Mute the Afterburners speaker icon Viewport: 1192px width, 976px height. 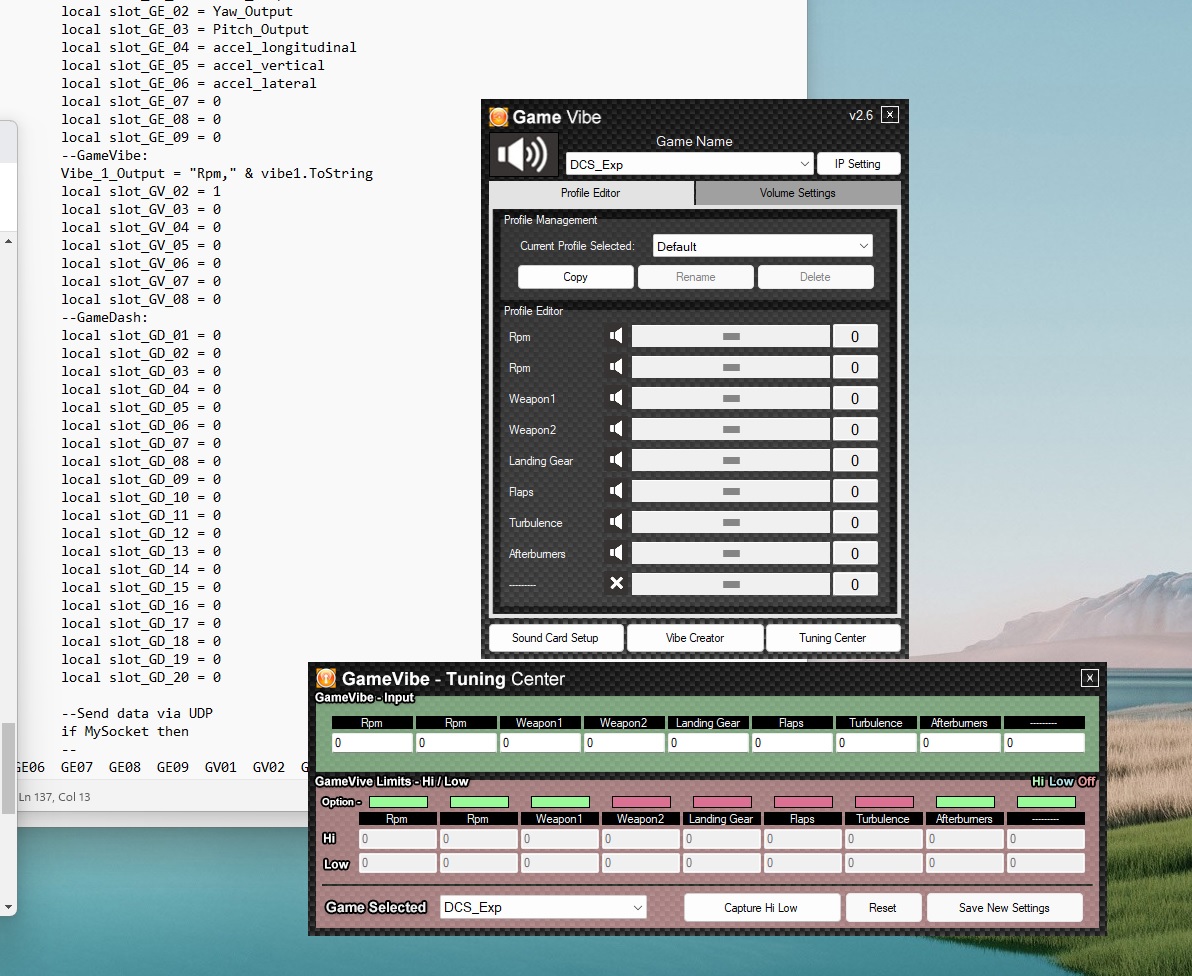616,553
